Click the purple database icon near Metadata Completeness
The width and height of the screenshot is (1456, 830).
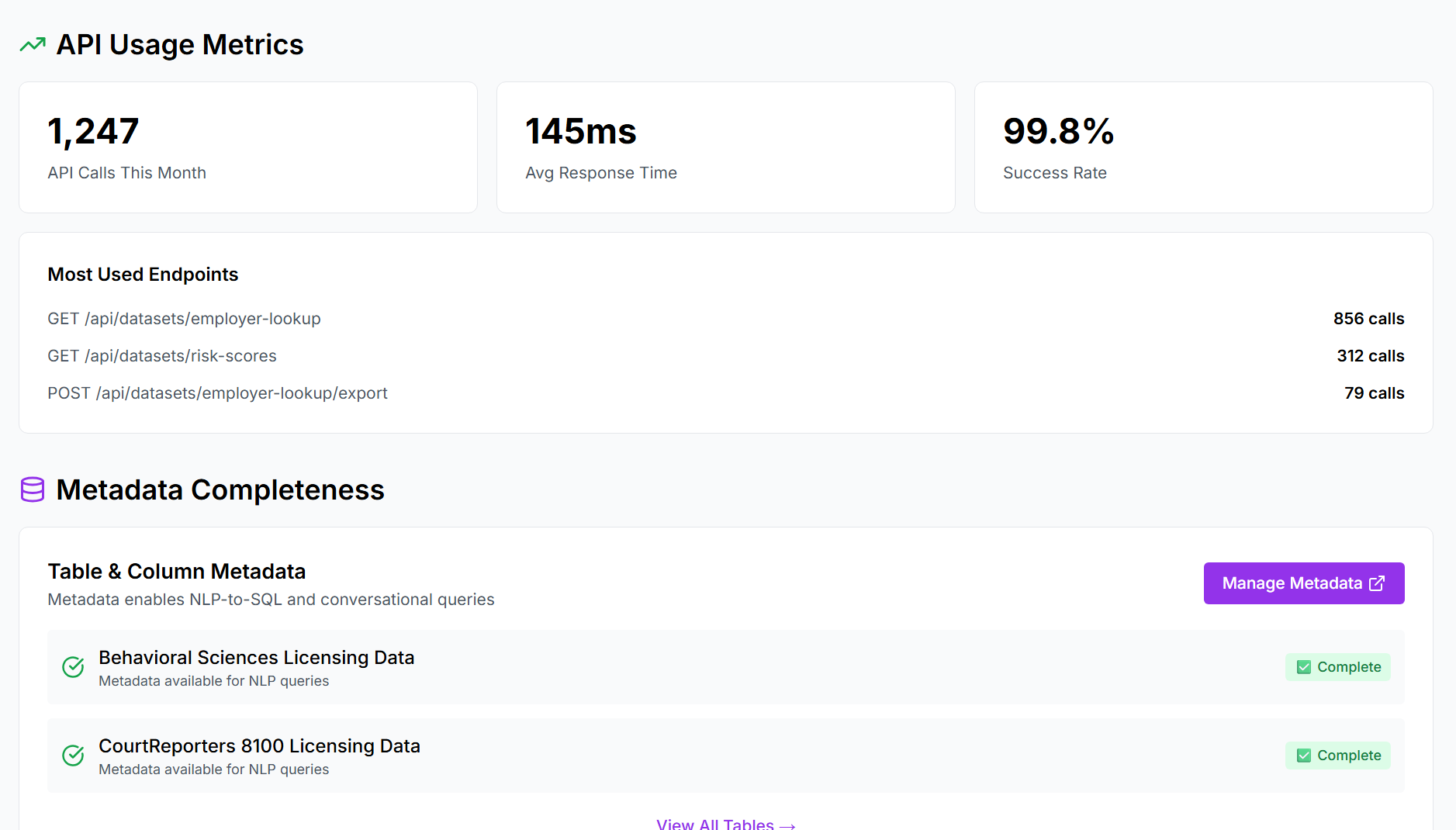[x=32, y=489]
